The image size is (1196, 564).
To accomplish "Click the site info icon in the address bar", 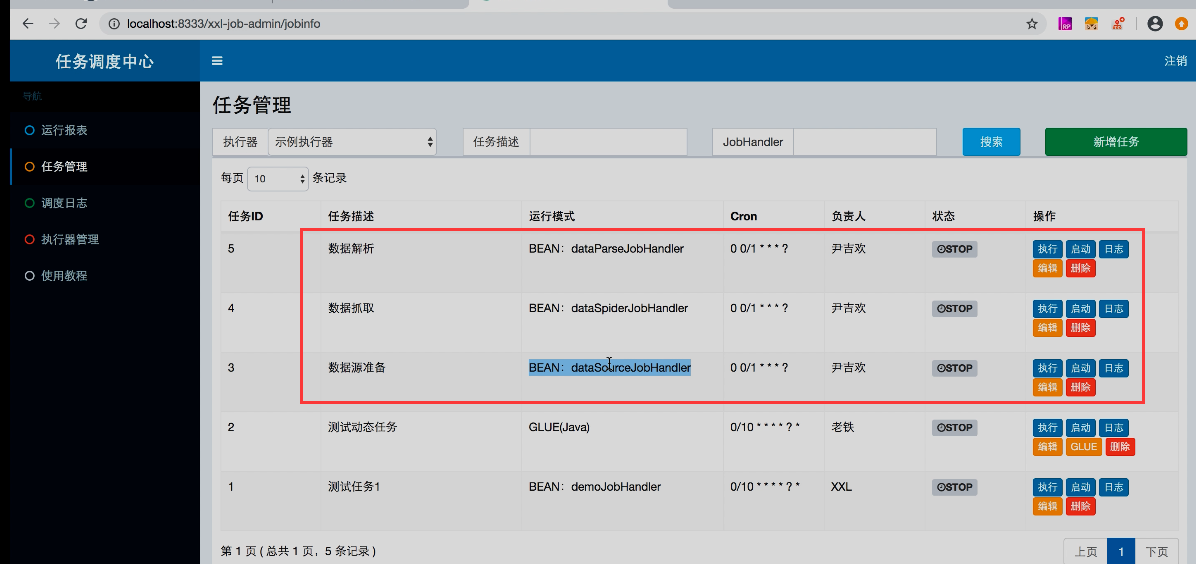I will tap(114, 24).
